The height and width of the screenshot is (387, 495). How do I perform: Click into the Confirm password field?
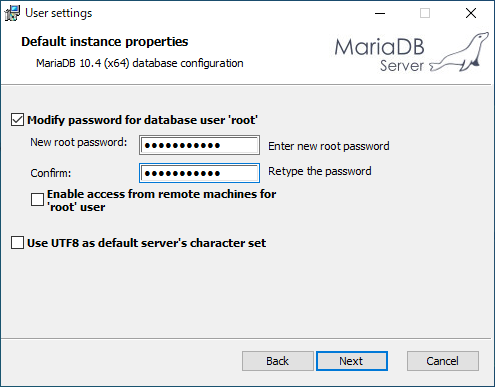pos(199,173)
